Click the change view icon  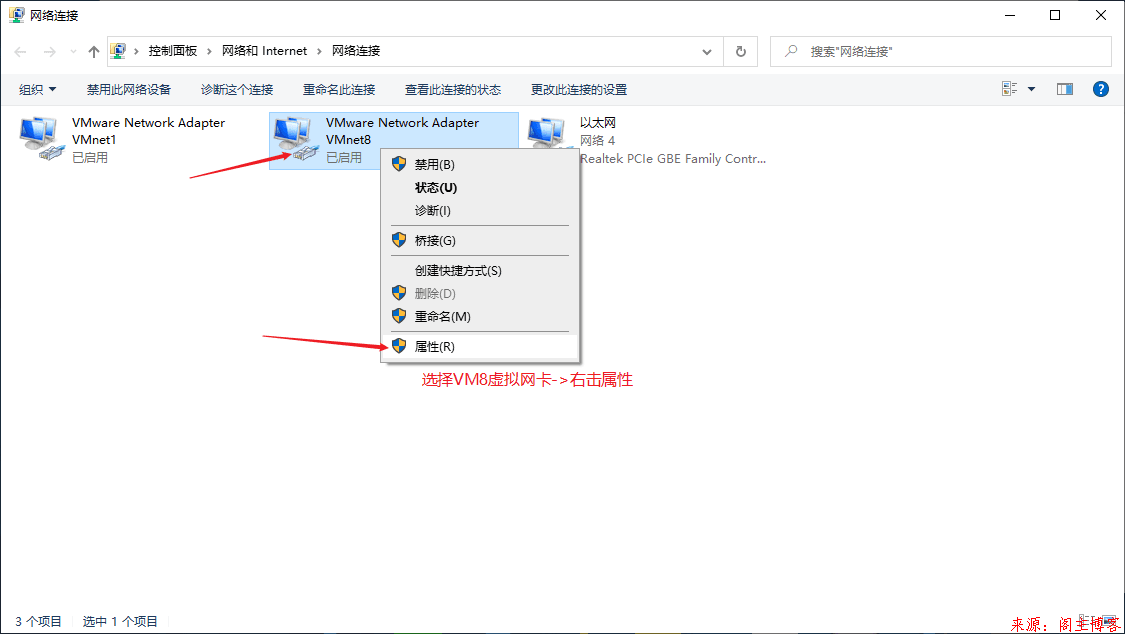(1009, 89)
